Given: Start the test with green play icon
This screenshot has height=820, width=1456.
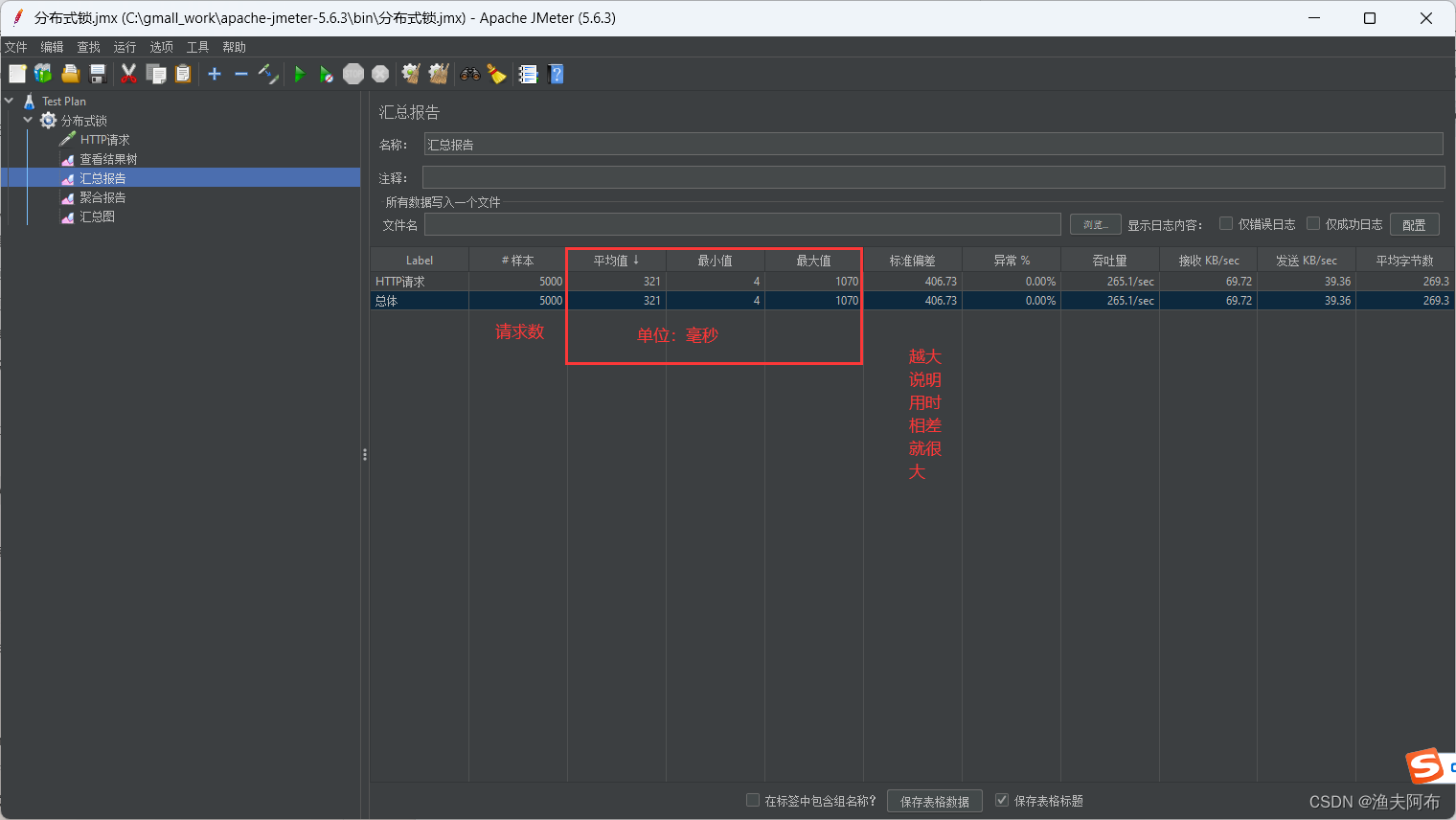Looking at the screenshot, I should pos(300,74).
